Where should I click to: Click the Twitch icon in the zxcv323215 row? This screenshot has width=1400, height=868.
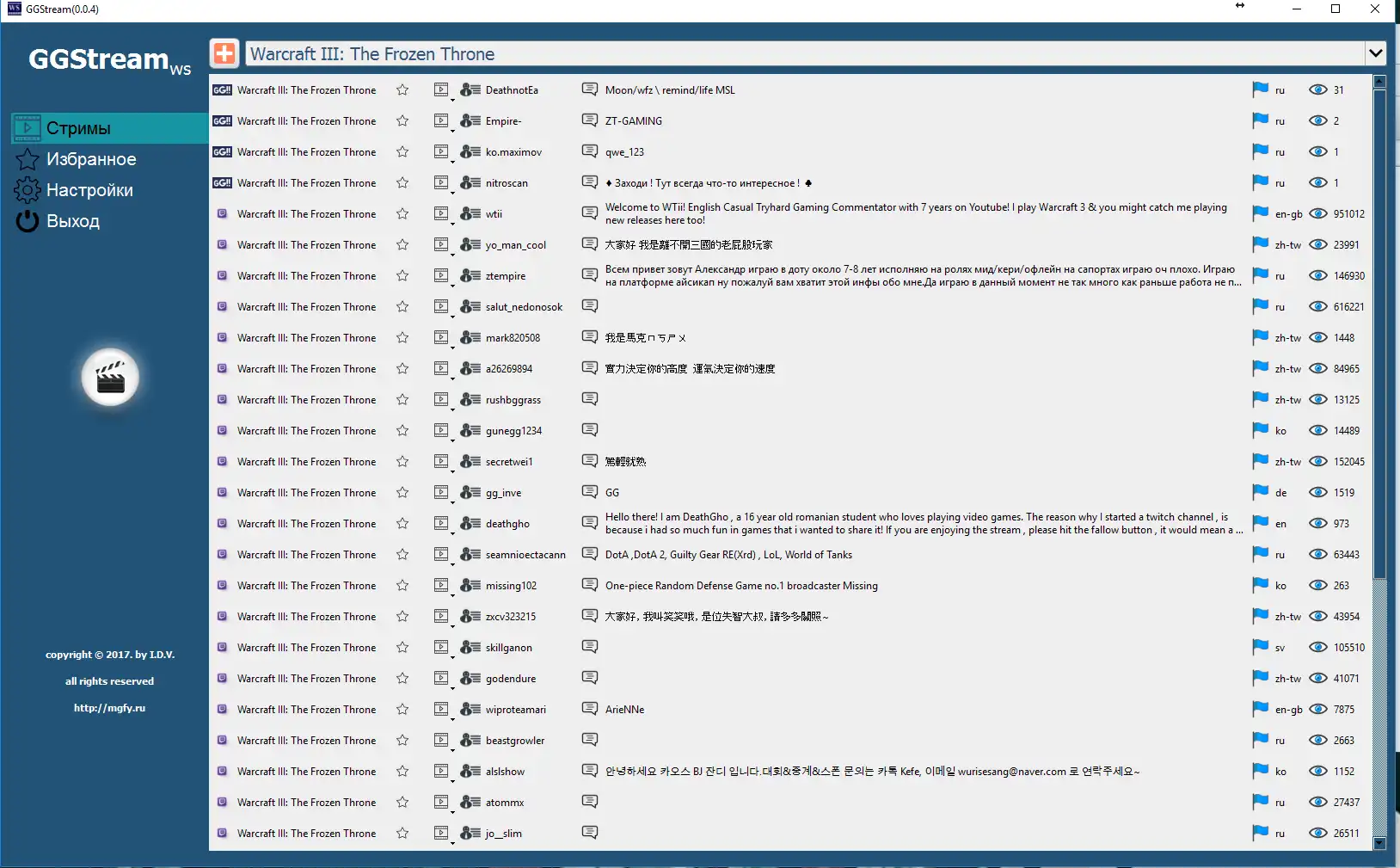(x=222, y=616)
